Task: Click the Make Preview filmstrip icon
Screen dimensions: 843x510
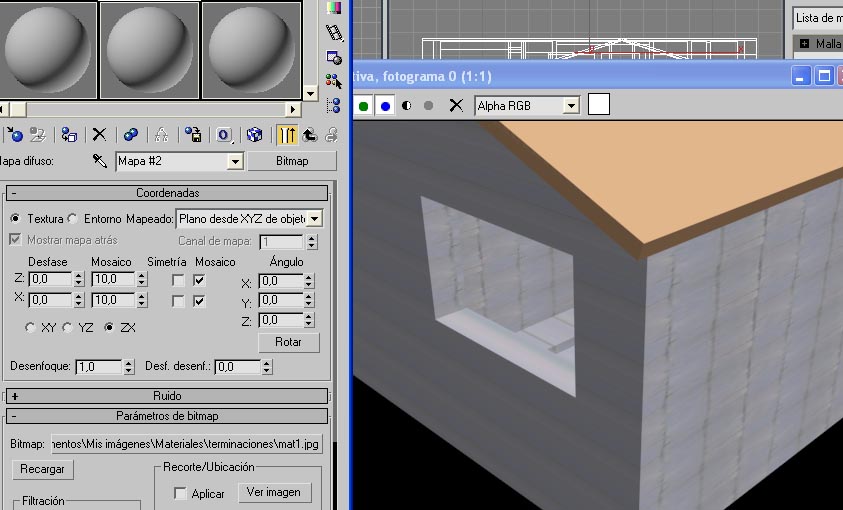Action: point(334,32)
